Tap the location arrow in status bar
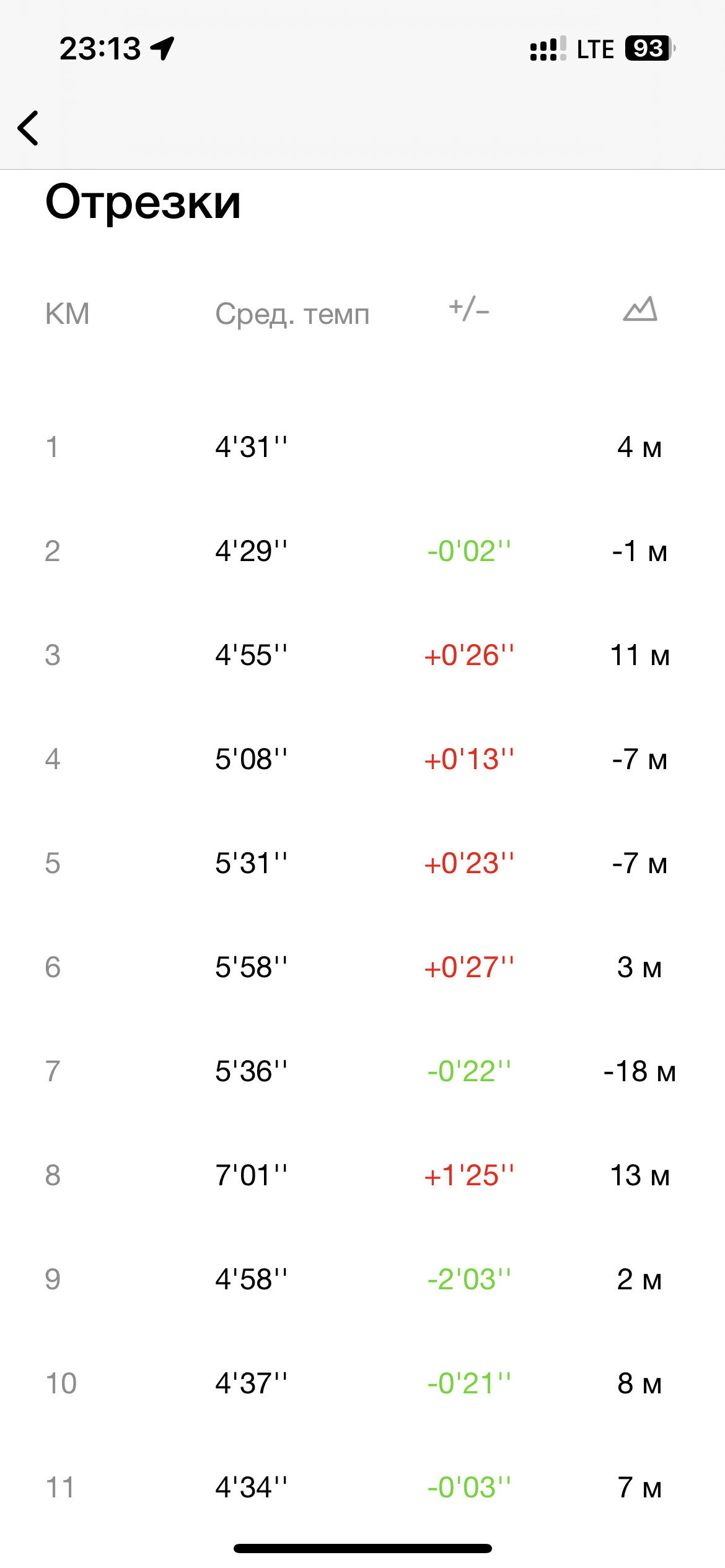This screenshot has height=1568, width=725. [x=162, y=48]
